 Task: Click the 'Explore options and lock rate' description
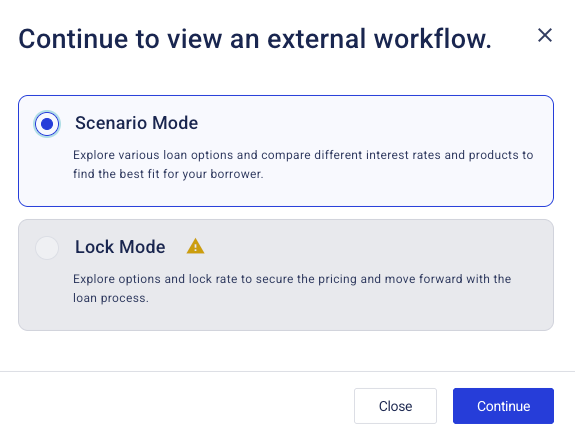pyautogui.click(x=292, y=288)
